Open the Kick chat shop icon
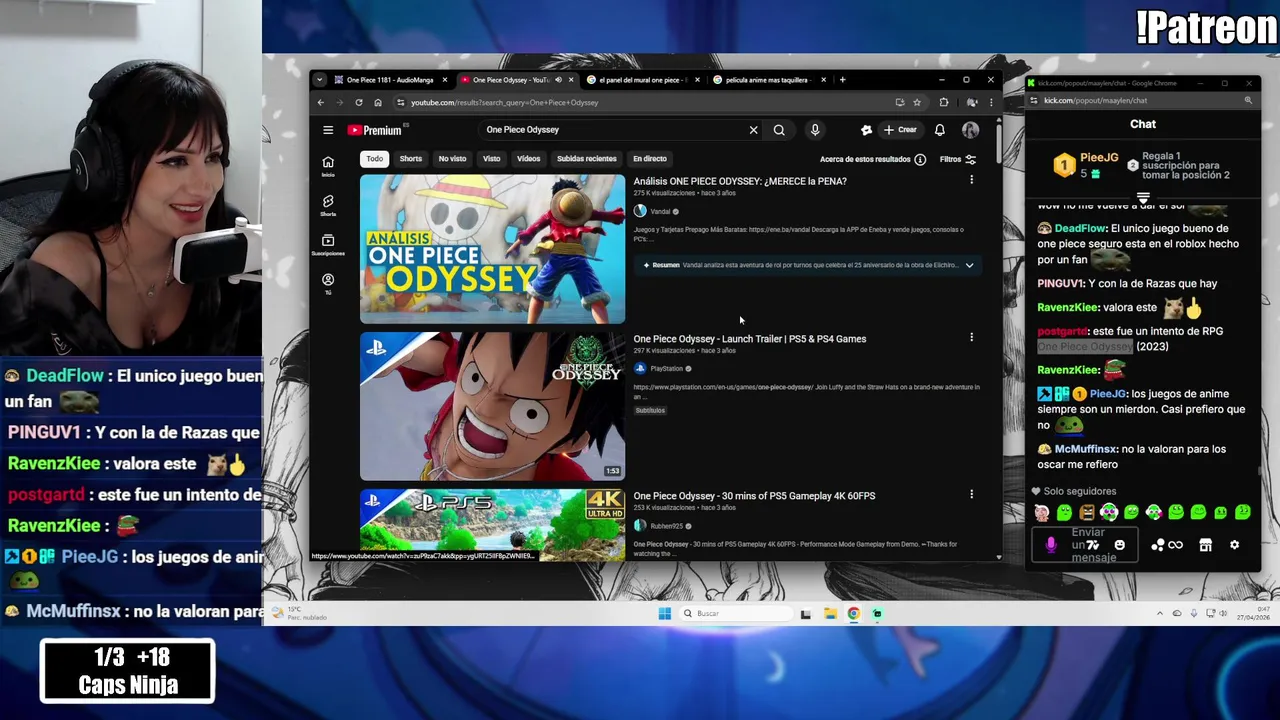Image resolution: width=1280 pixels, height=720 pixels. [1206, 545]
